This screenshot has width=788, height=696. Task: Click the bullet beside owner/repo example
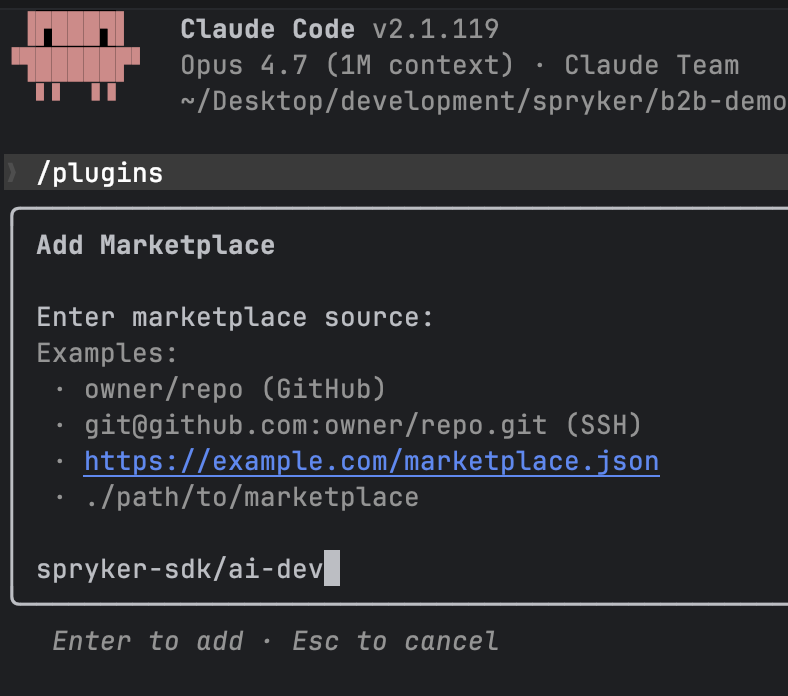[x=60, y=389]
